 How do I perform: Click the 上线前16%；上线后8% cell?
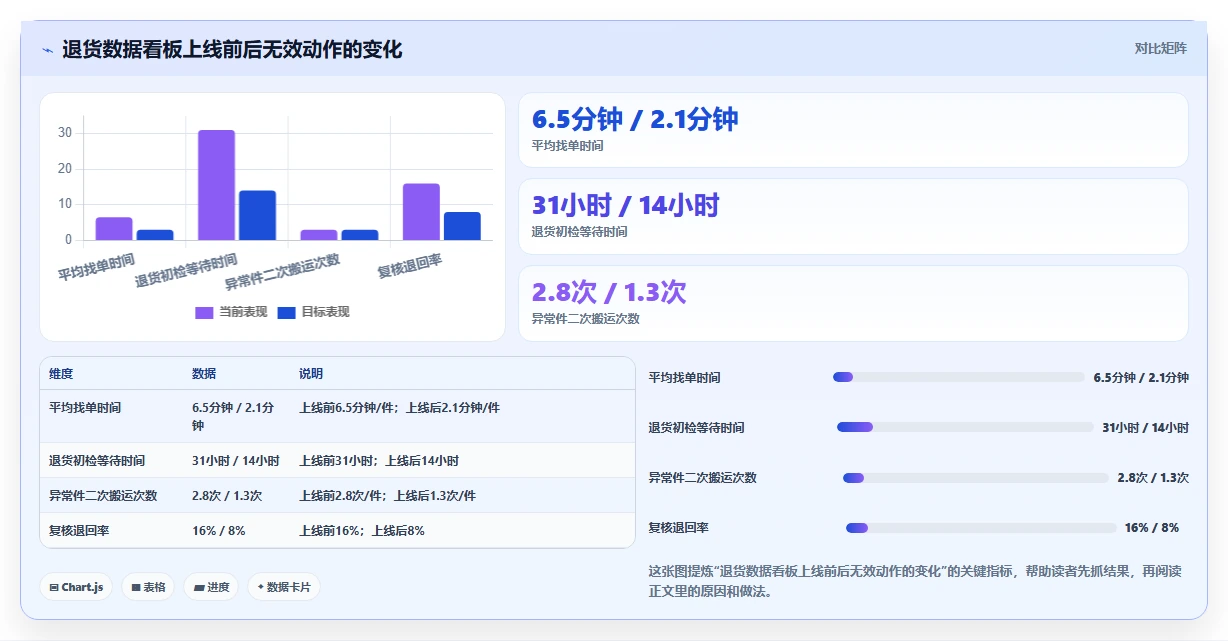pos(362,531)
